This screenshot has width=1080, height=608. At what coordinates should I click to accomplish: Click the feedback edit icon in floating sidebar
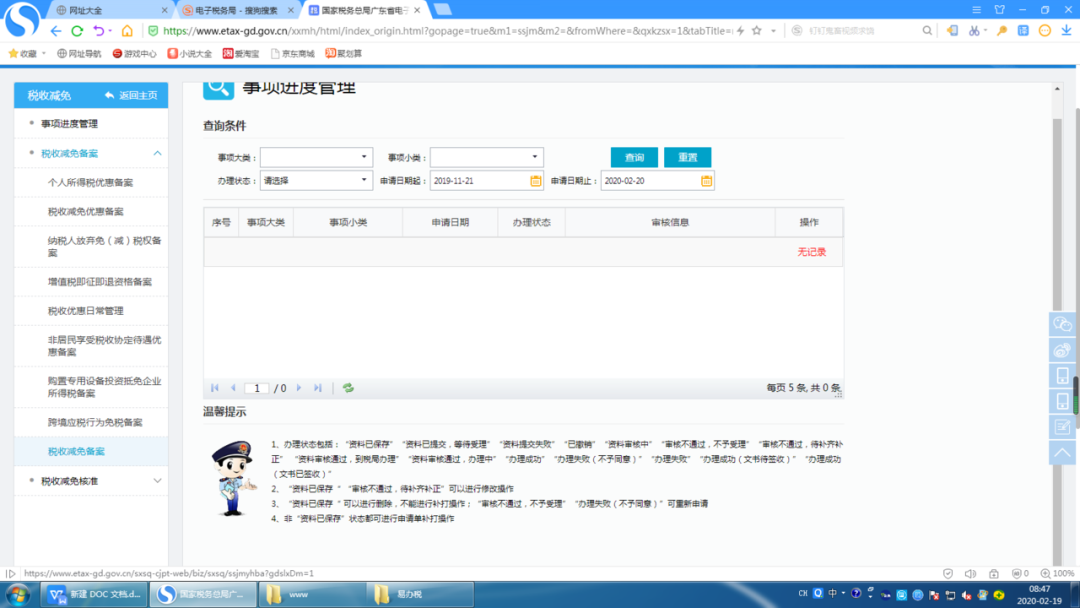[1062, 427]
